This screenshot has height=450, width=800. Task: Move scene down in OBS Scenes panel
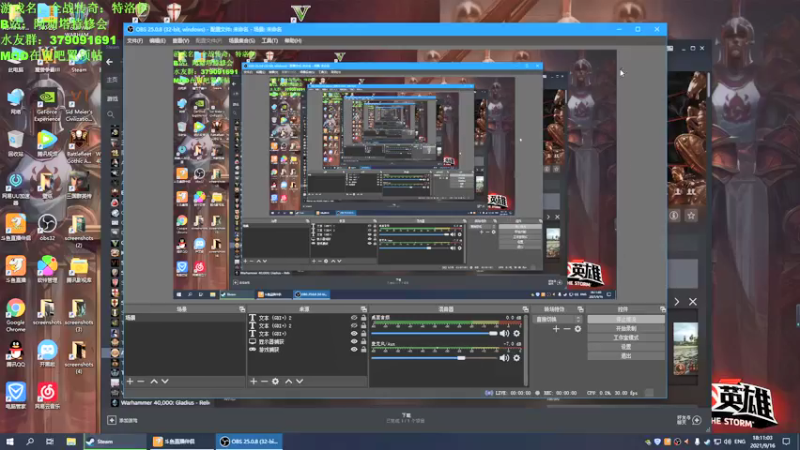pyautogui.click(x=165, y=381)
